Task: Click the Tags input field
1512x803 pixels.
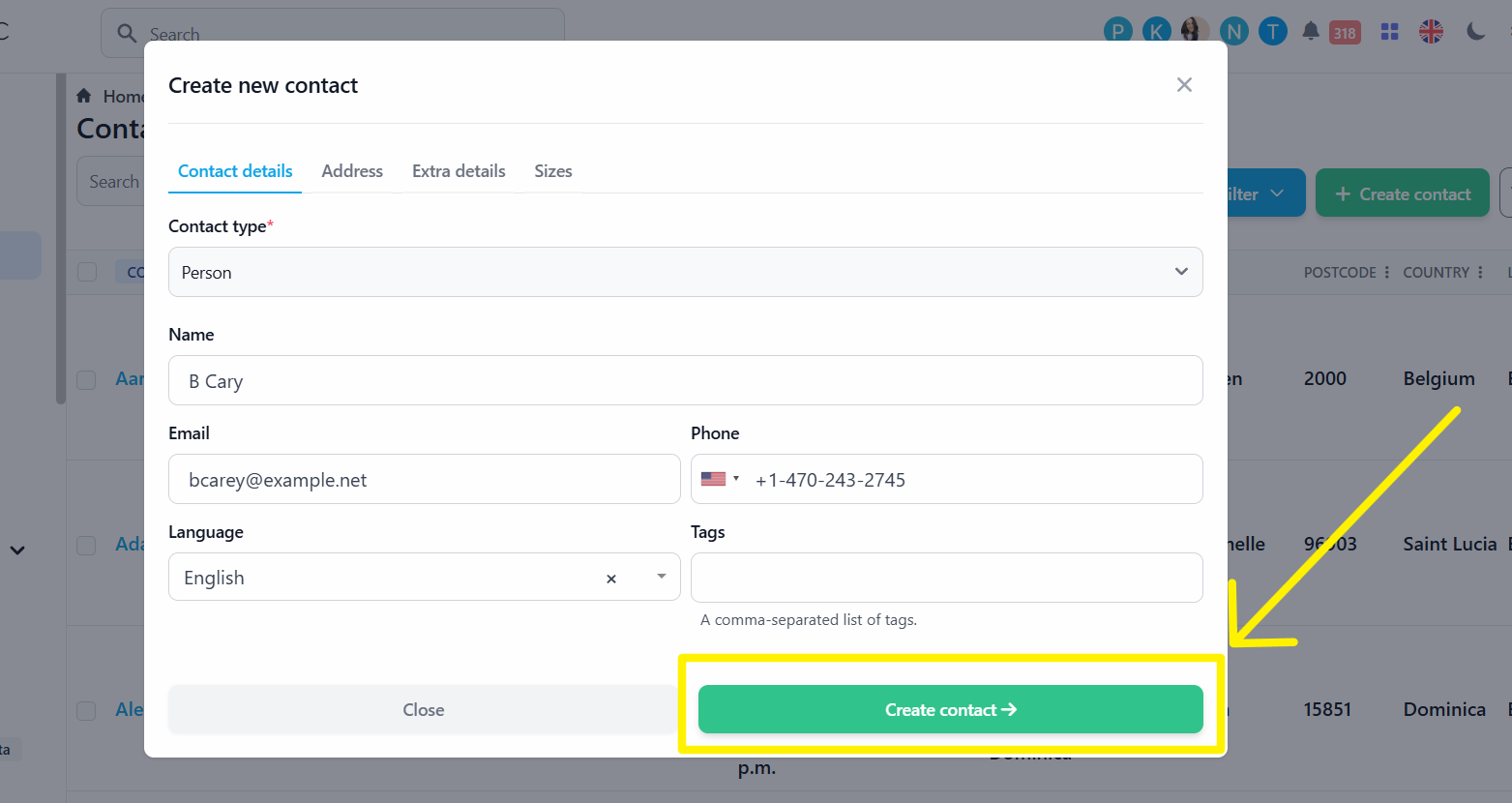Action: pos(947,578)
